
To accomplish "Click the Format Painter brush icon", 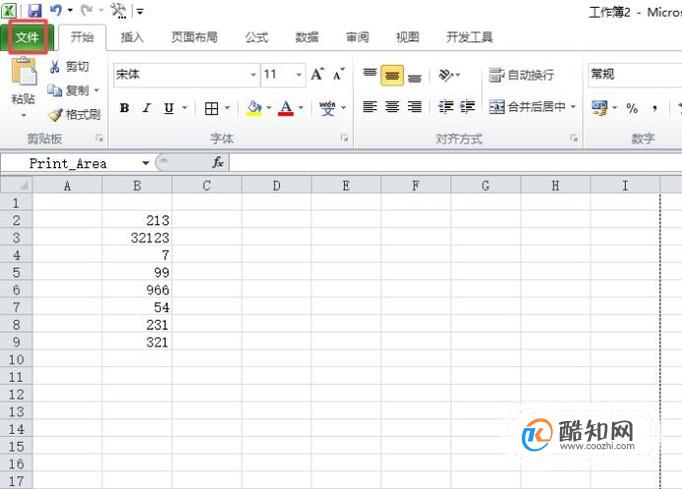I will [x=55, y=115].
